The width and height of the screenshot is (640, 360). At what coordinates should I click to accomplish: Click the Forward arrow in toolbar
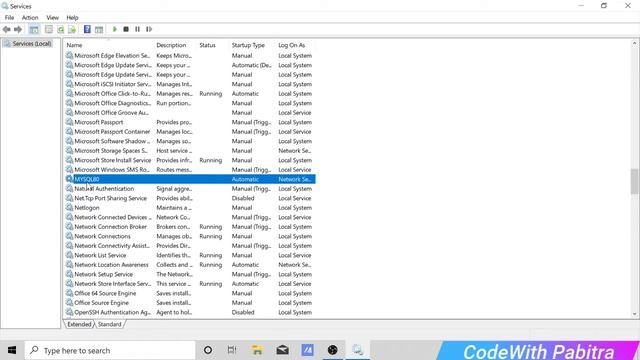pos(18,29)
